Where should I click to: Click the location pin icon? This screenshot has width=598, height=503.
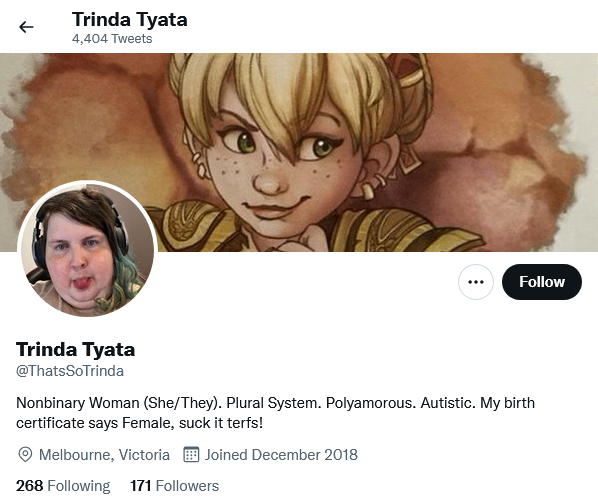point(25,455)
